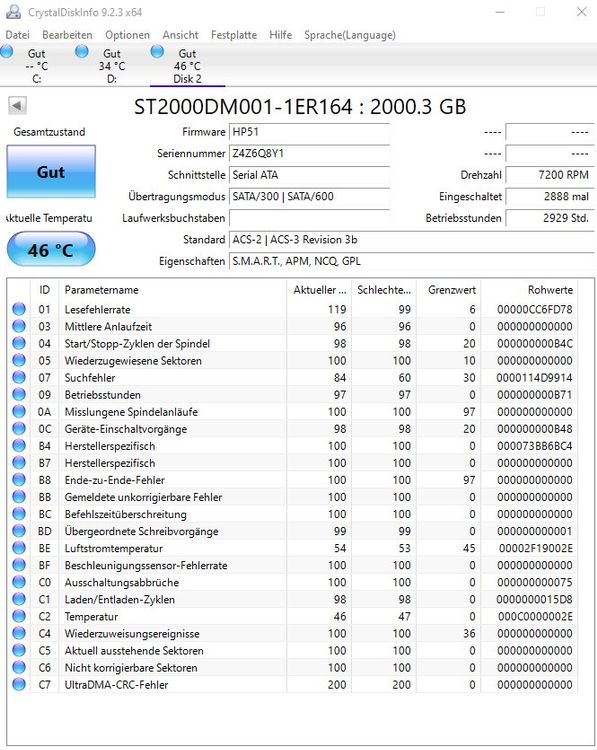The image size is (597, 750).
Task: Click the status circle of Suchfehler row
Action: tap(19, 377)
